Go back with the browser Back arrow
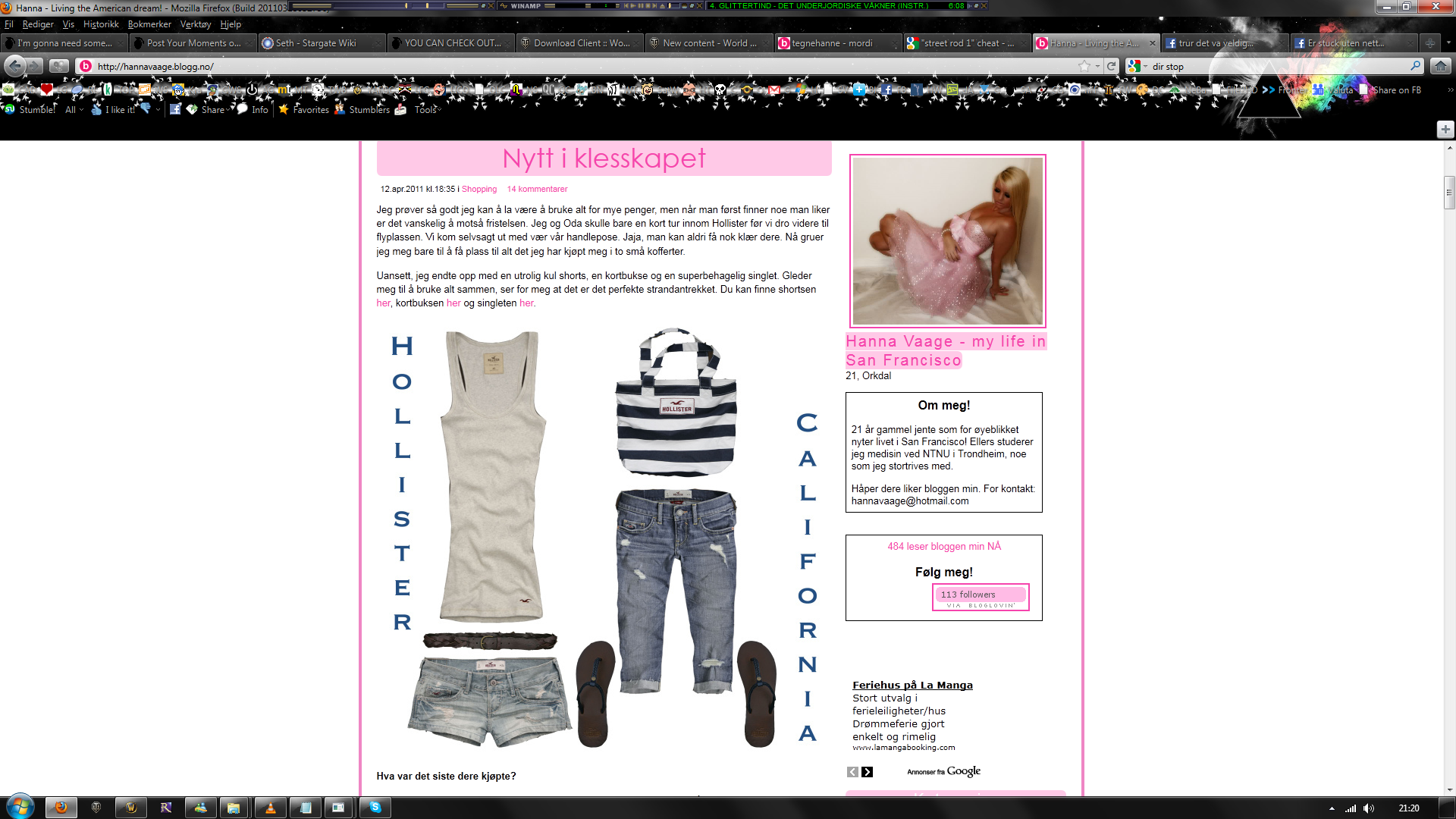This screenshot has width=1456, height=819. 15,66
